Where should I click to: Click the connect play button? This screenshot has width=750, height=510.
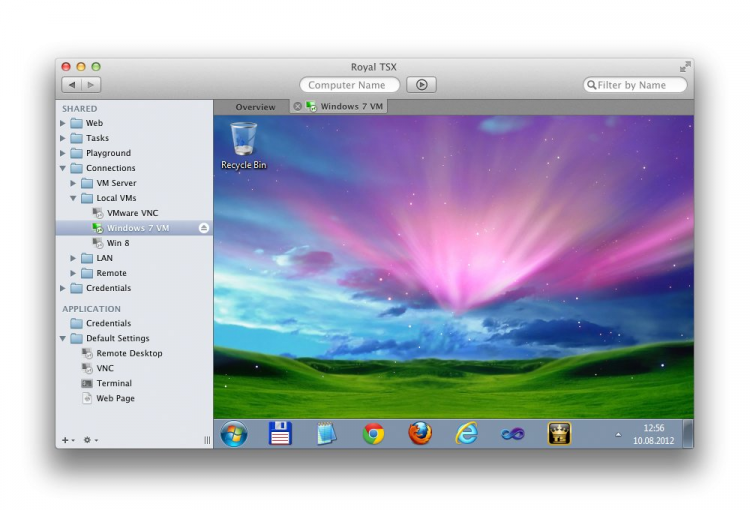[421, 85]
